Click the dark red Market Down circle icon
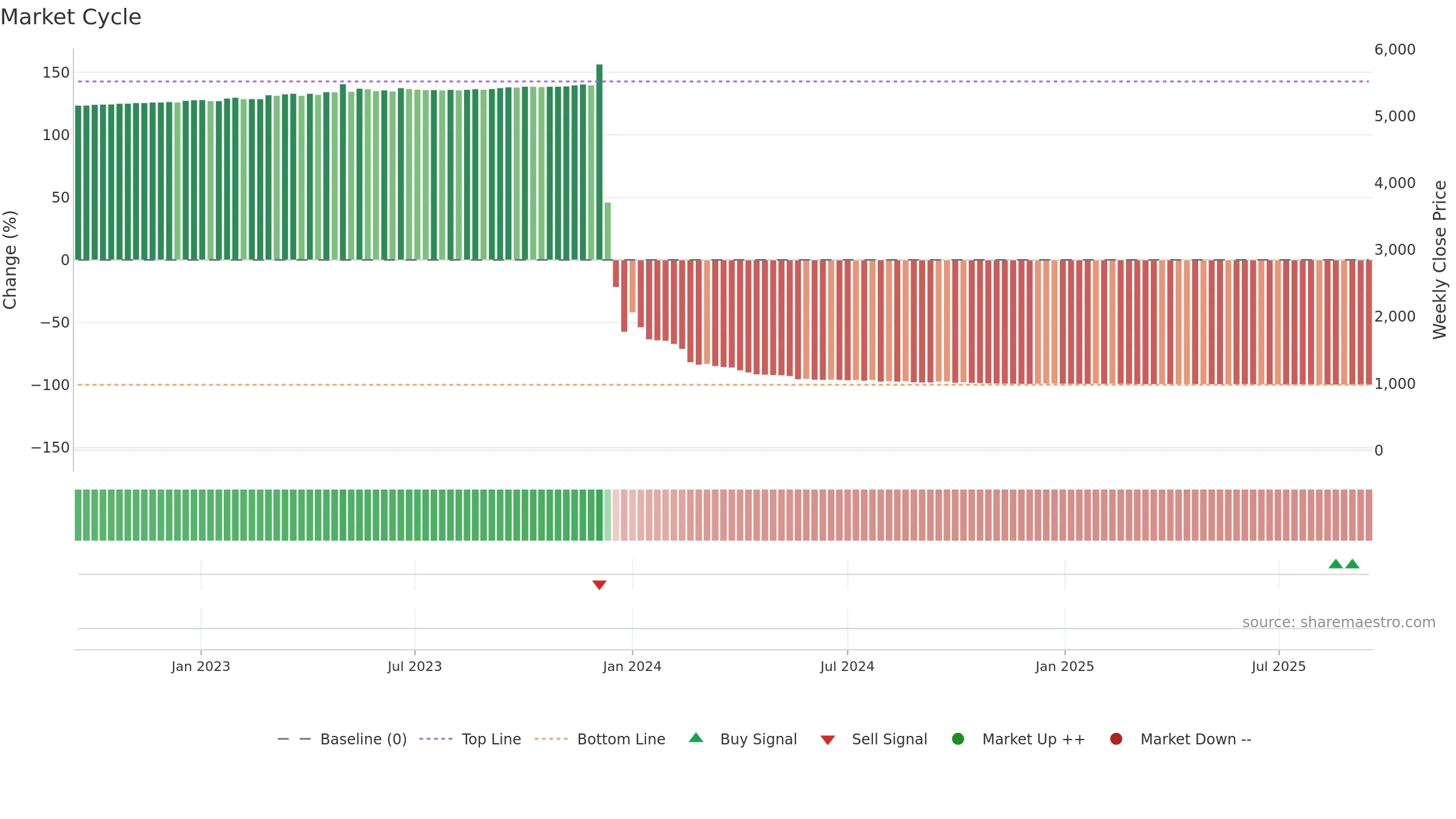 coord(1116,739)
